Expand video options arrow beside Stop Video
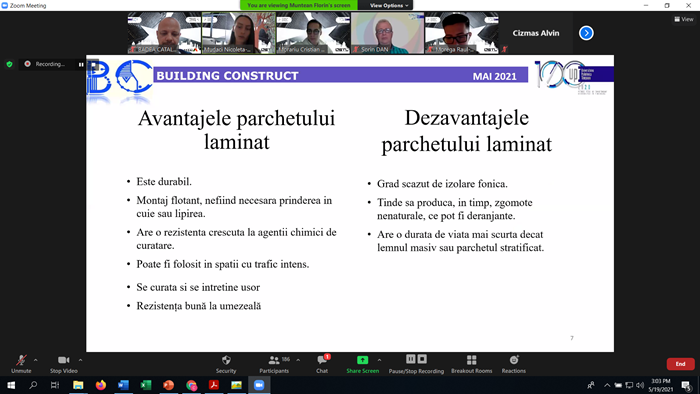The height and width of the screenshot is (394, 700). pyautogui.click(x=80, y=360)
